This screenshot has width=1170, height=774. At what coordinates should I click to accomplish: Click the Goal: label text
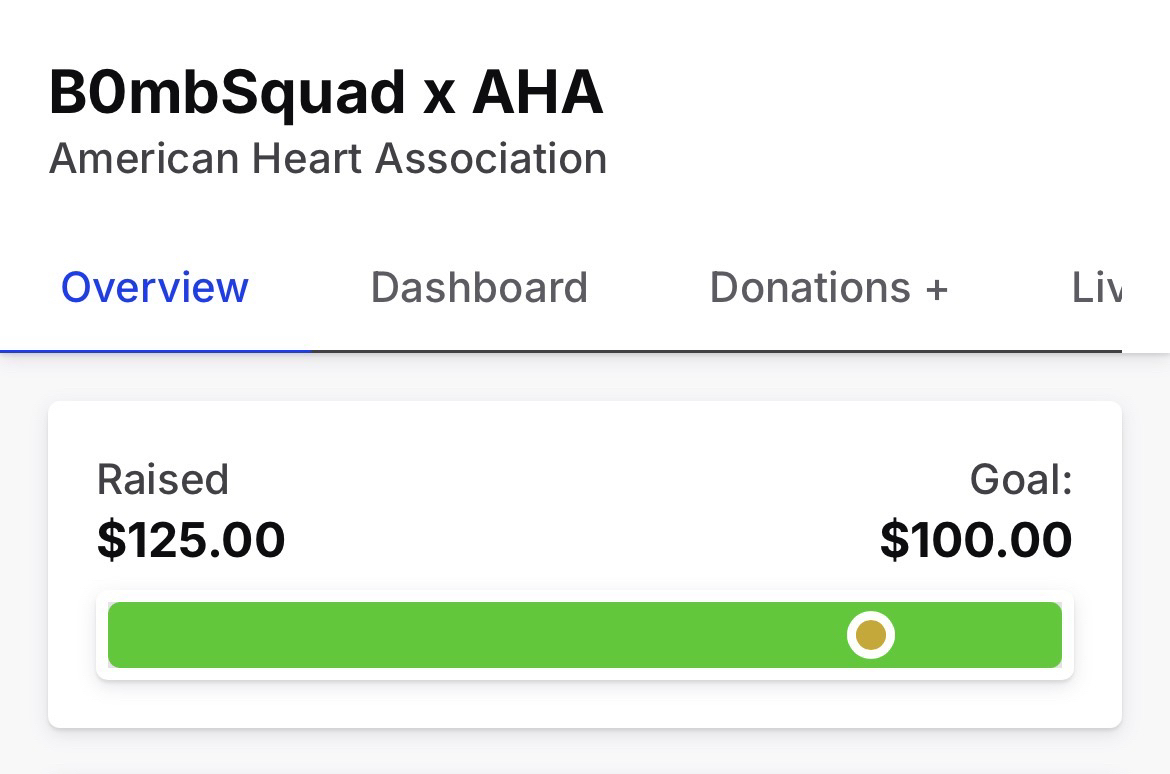coord(1021,480)
